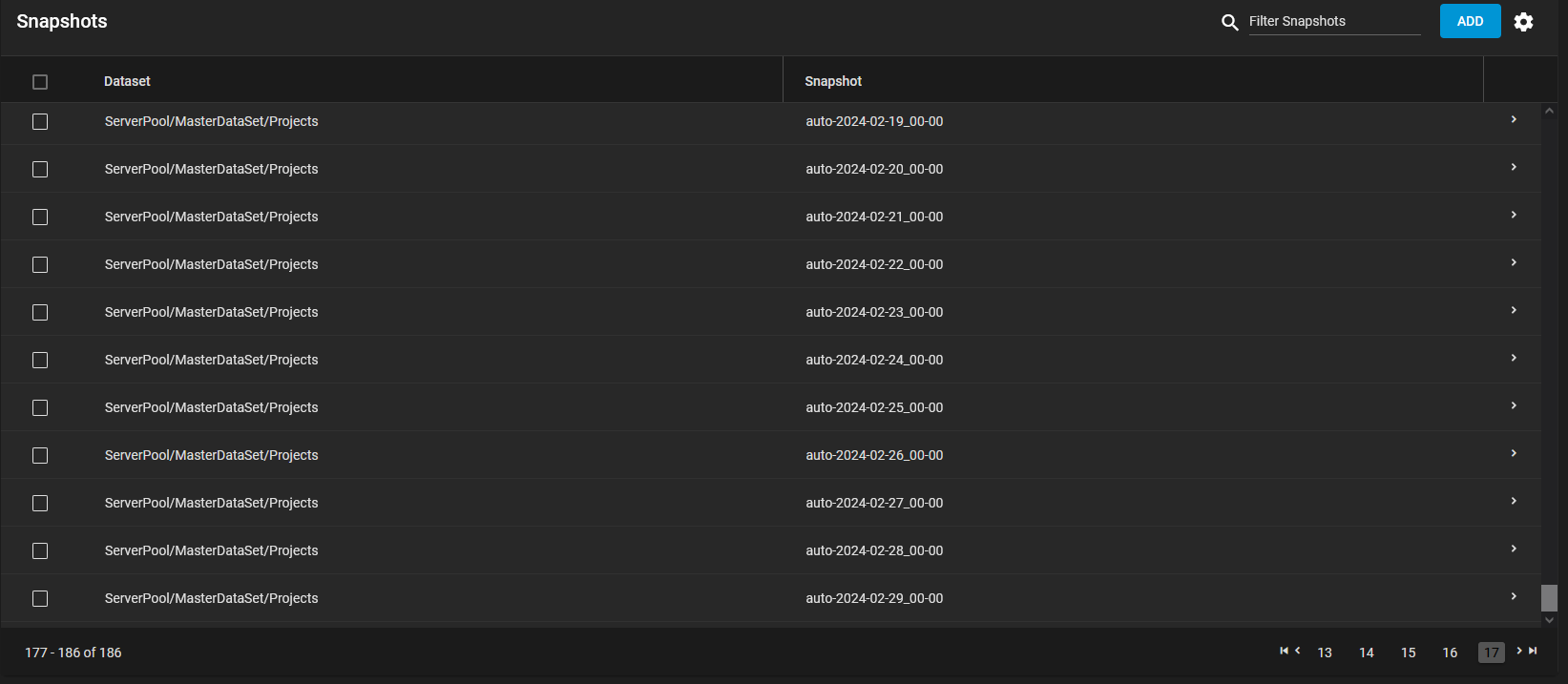Expand the auto-2024-02-29_00-00 row chevron

[x=1514, y=596]
